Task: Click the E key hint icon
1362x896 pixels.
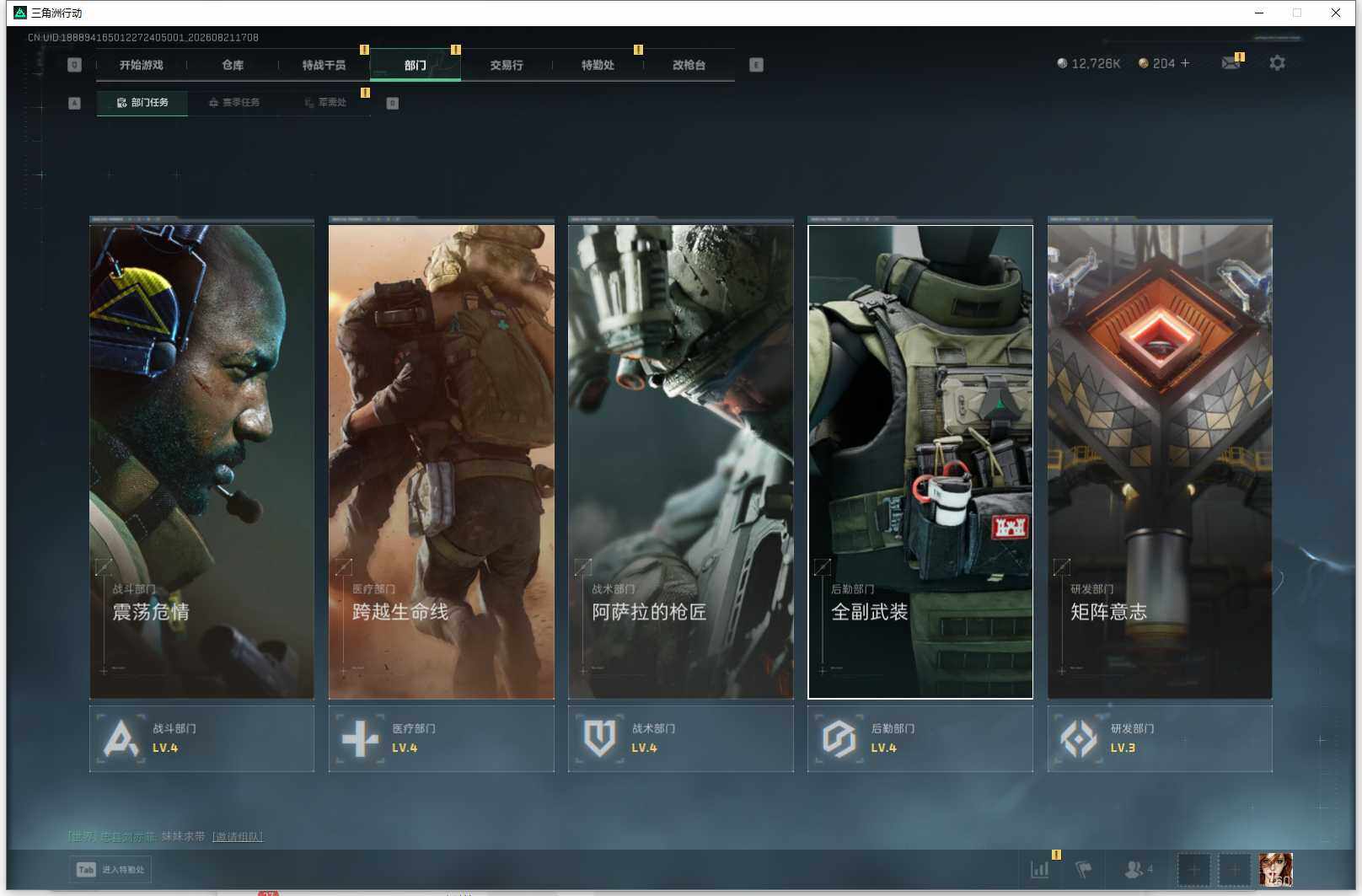Action: click(756, 65)
